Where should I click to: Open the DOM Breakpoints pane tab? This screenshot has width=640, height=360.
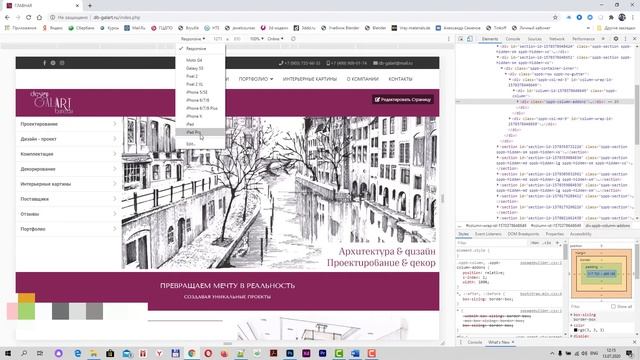(x=523, y=234)
